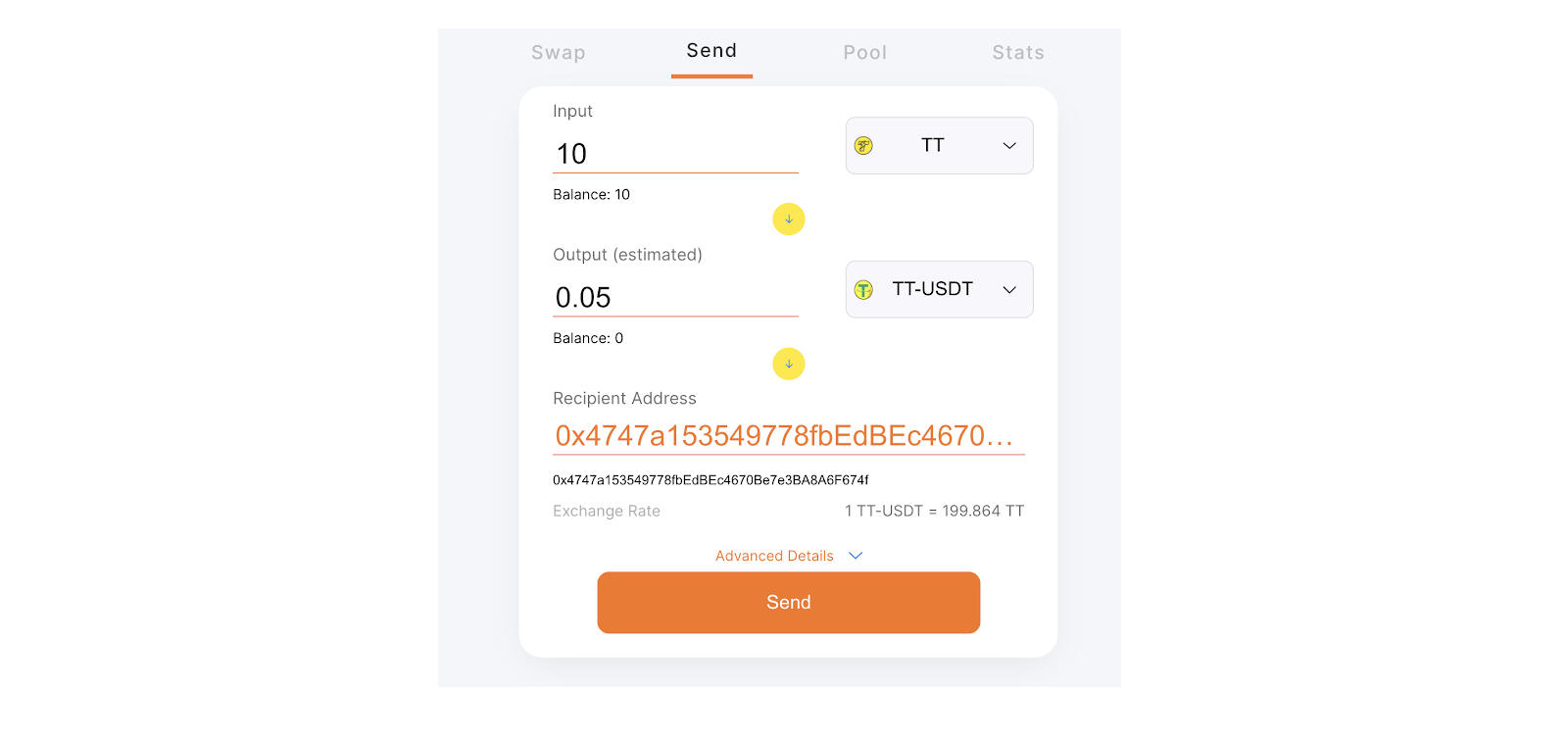The height and width of the screenshot is (739, 1568).
Task: Open the Advanced Details link
Action: coord(774,556)
